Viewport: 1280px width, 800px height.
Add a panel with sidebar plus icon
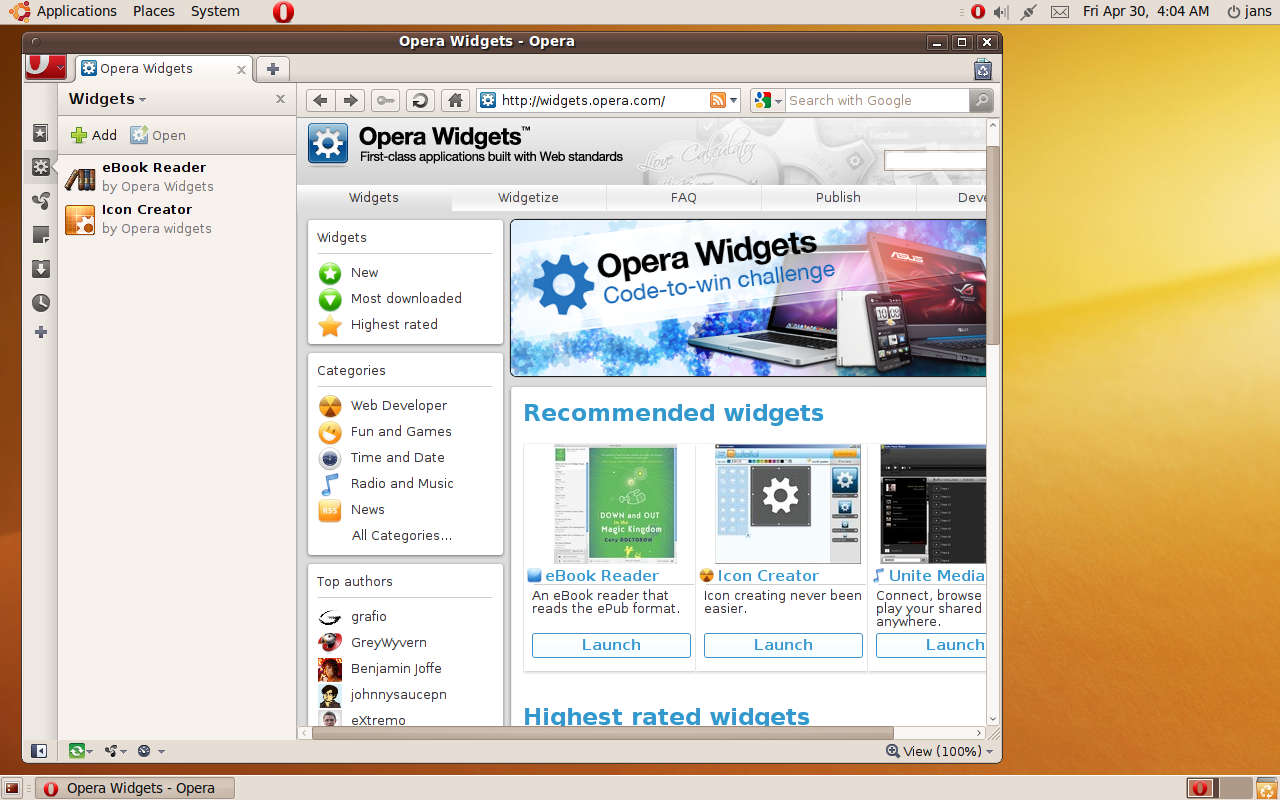click(x=40, y=332)
